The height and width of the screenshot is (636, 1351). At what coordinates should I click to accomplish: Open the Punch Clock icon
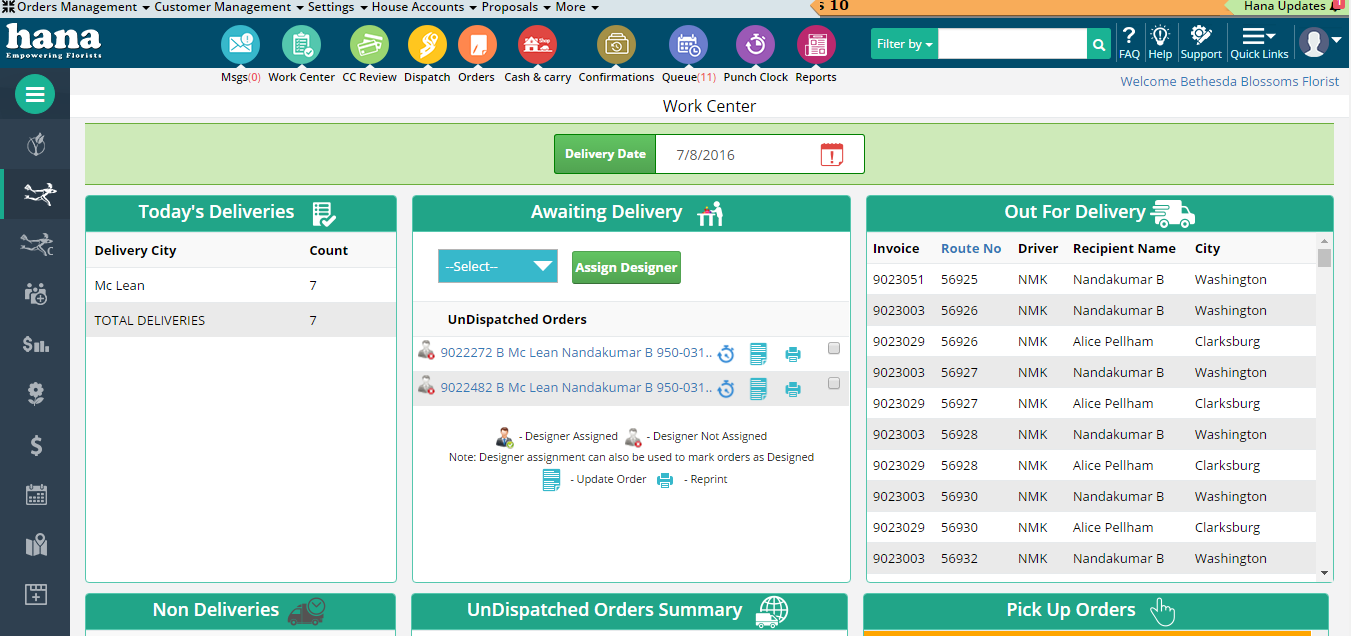coord(755,45)
